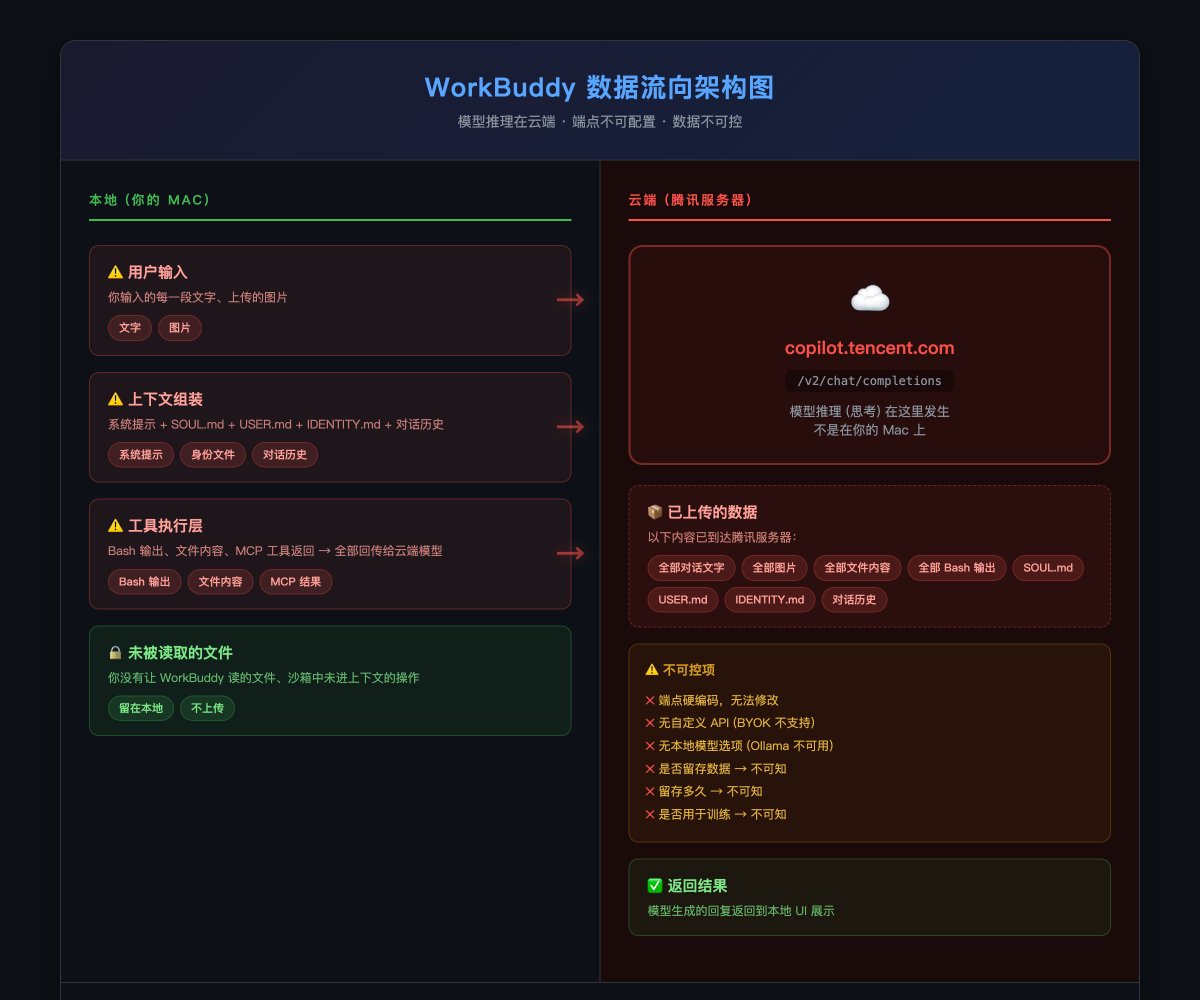Click text 端点硬编码，无法修改
Image resolution: width=1200 pixels, height=1000 pixels.
(718, 700)
